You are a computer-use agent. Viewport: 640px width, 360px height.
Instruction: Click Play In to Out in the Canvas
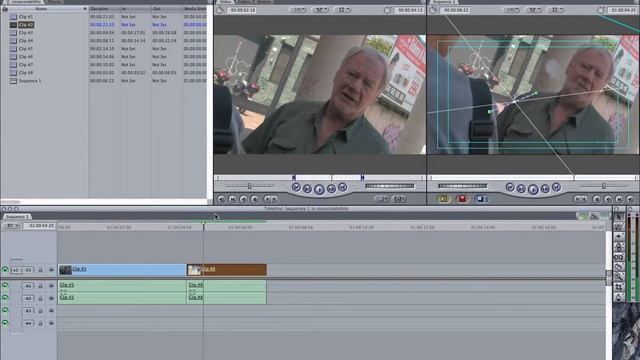[x=521, y=189]
